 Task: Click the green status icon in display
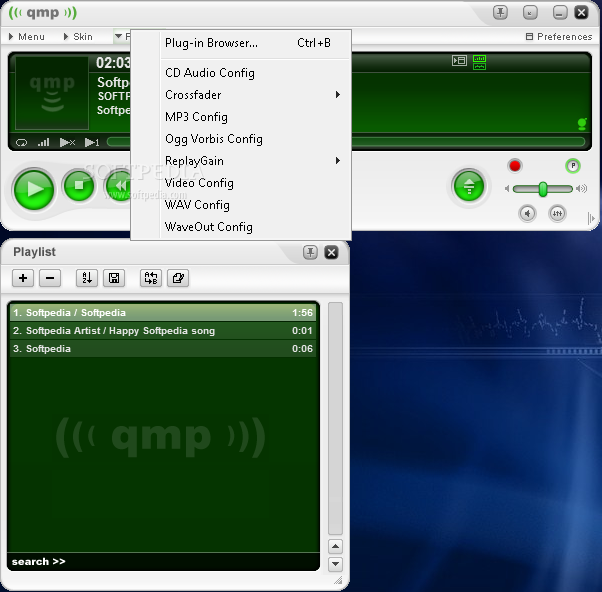582,124
